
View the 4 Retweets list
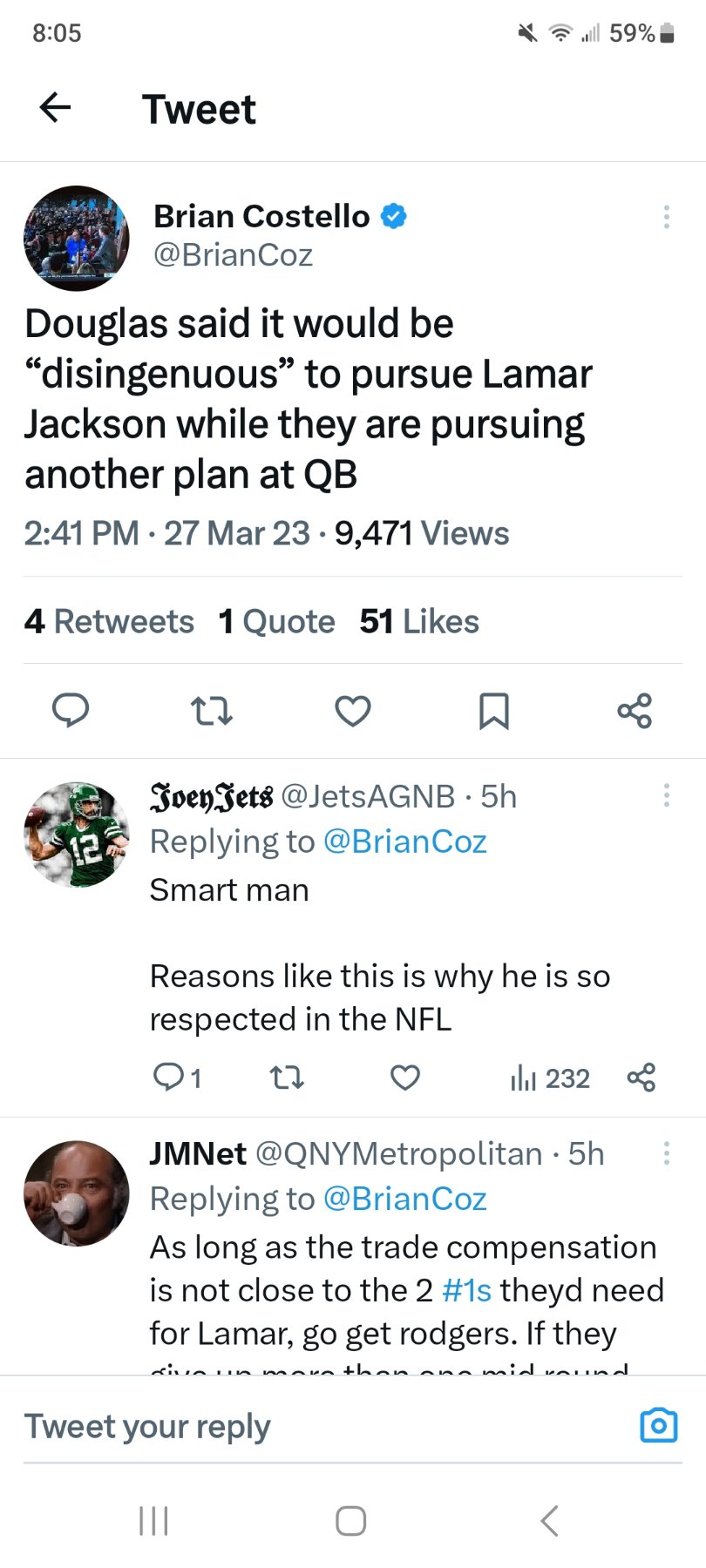pos(110,622)
